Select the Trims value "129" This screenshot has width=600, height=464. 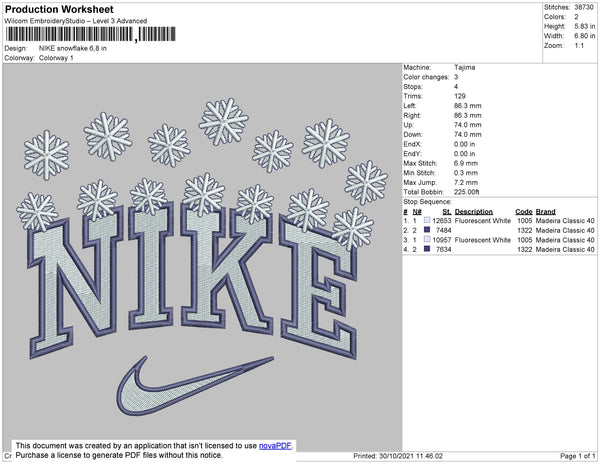[460, 96]
